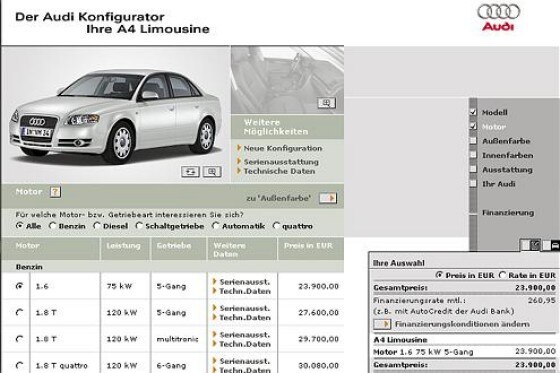This screenshot has width=560, height=373.
Task: Start a Neue Konfiguration
Action: 282,148
